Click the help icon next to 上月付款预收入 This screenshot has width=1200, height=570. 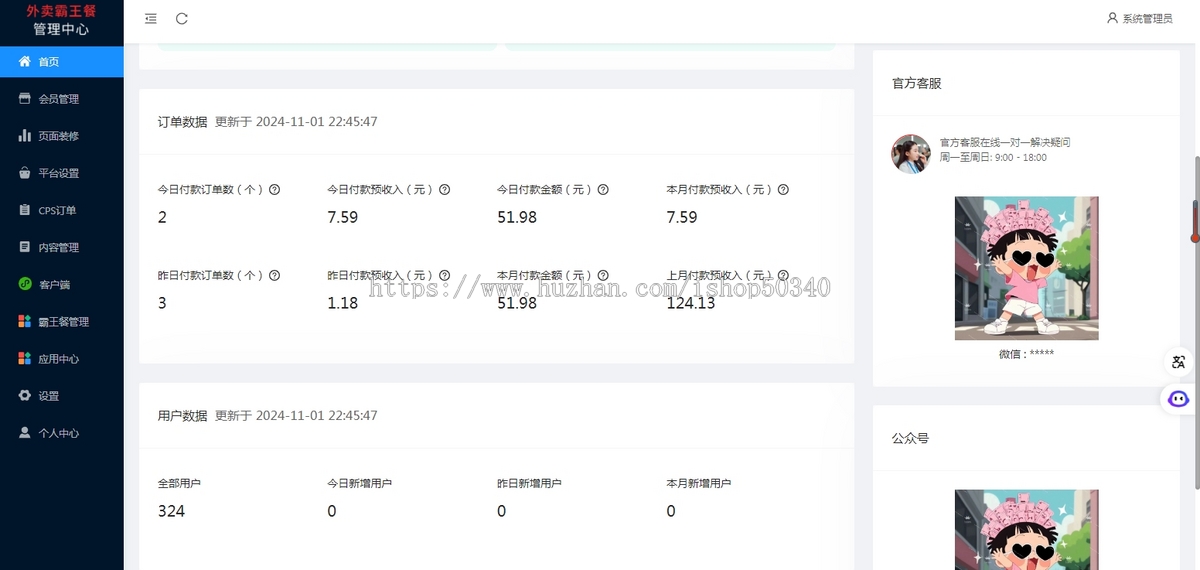click(x=783, y=275)
